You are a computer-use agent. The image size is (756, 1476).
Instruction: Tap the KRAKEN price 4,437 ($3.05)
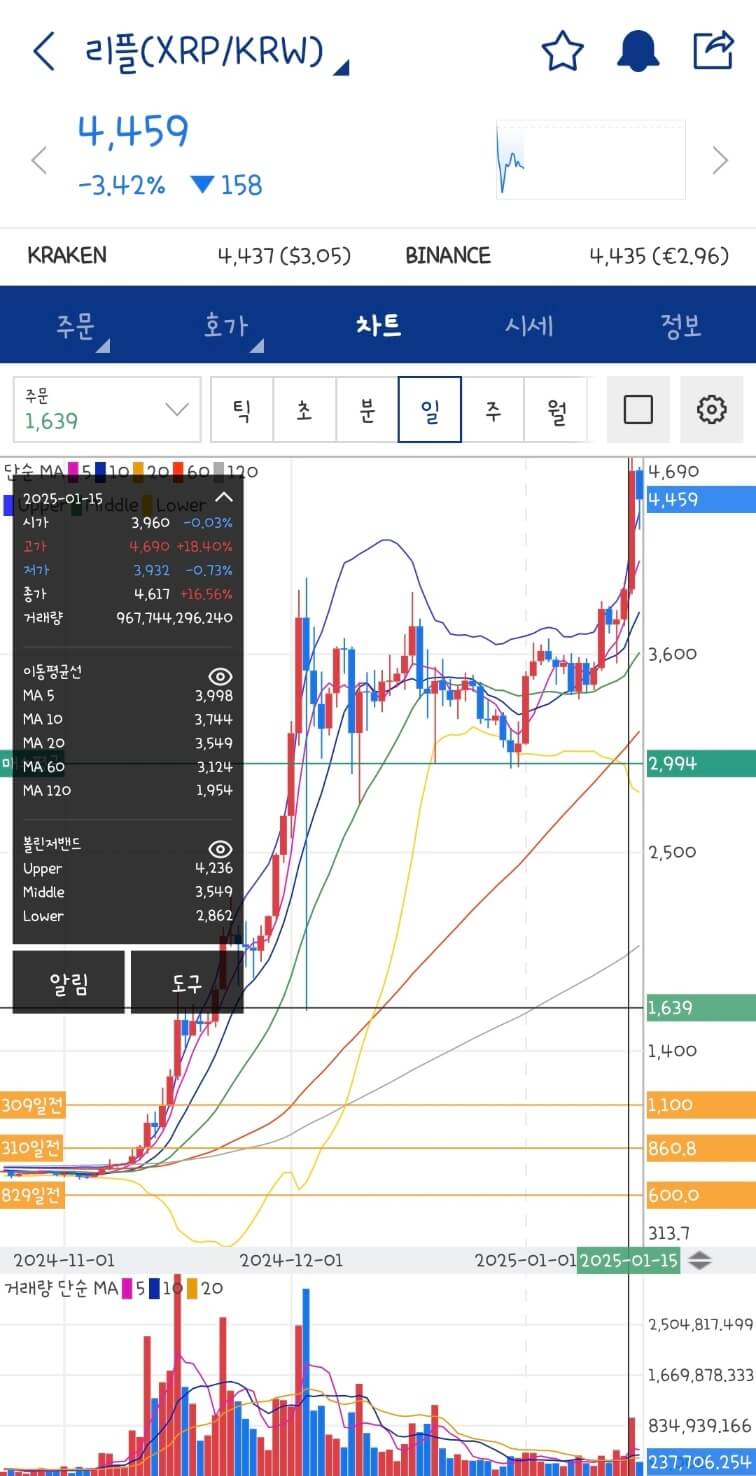pyautogui.click(x=284, y=256)
